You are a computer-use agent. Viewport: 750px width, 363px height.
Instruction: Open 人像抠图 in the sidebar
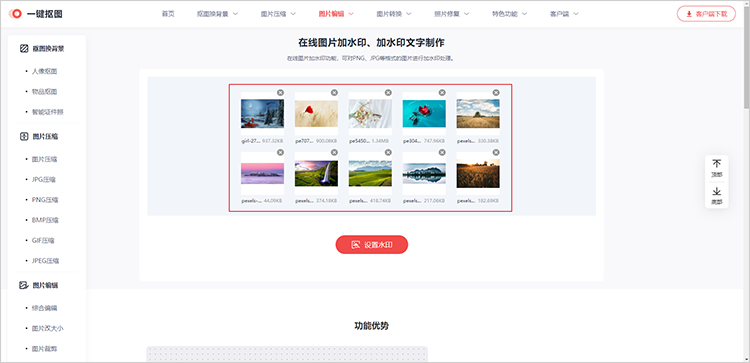coord(44,71)
